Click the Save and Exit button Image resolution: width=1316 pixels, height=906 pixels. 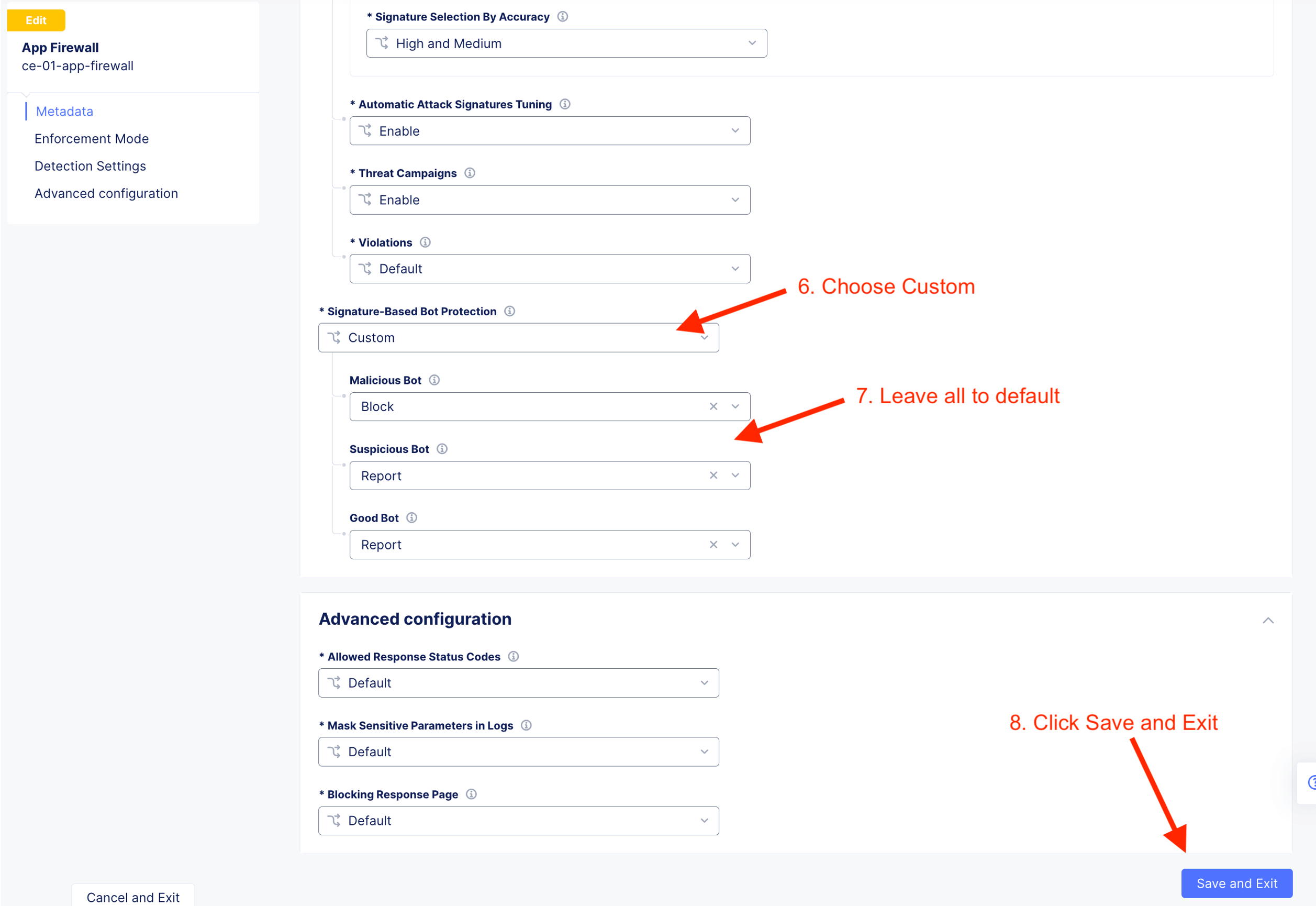click(1236, 883)
